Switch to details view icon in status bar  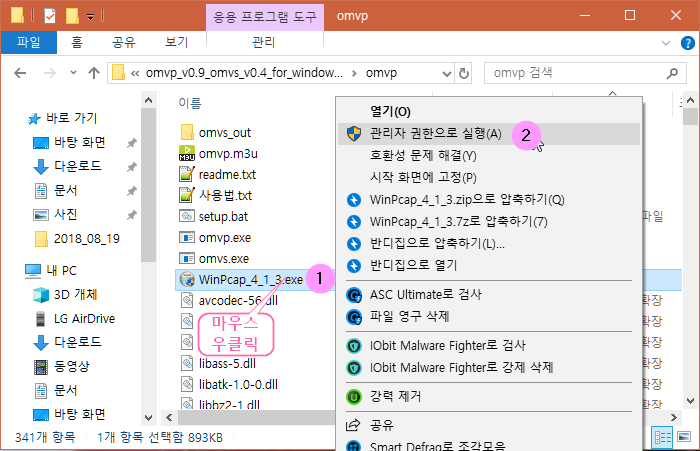[x=662, y=437]
